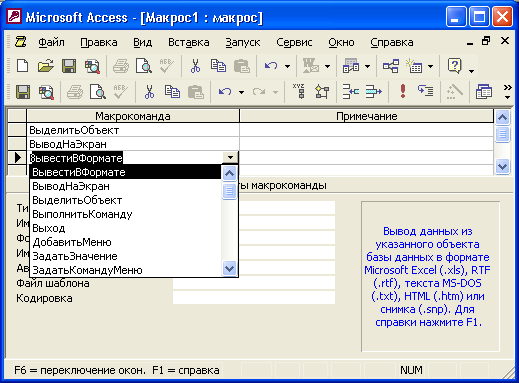Screen dimensions: 519x383
Task: Click the dropdown list scrollbar down arrow
Action: pos(229,268)
